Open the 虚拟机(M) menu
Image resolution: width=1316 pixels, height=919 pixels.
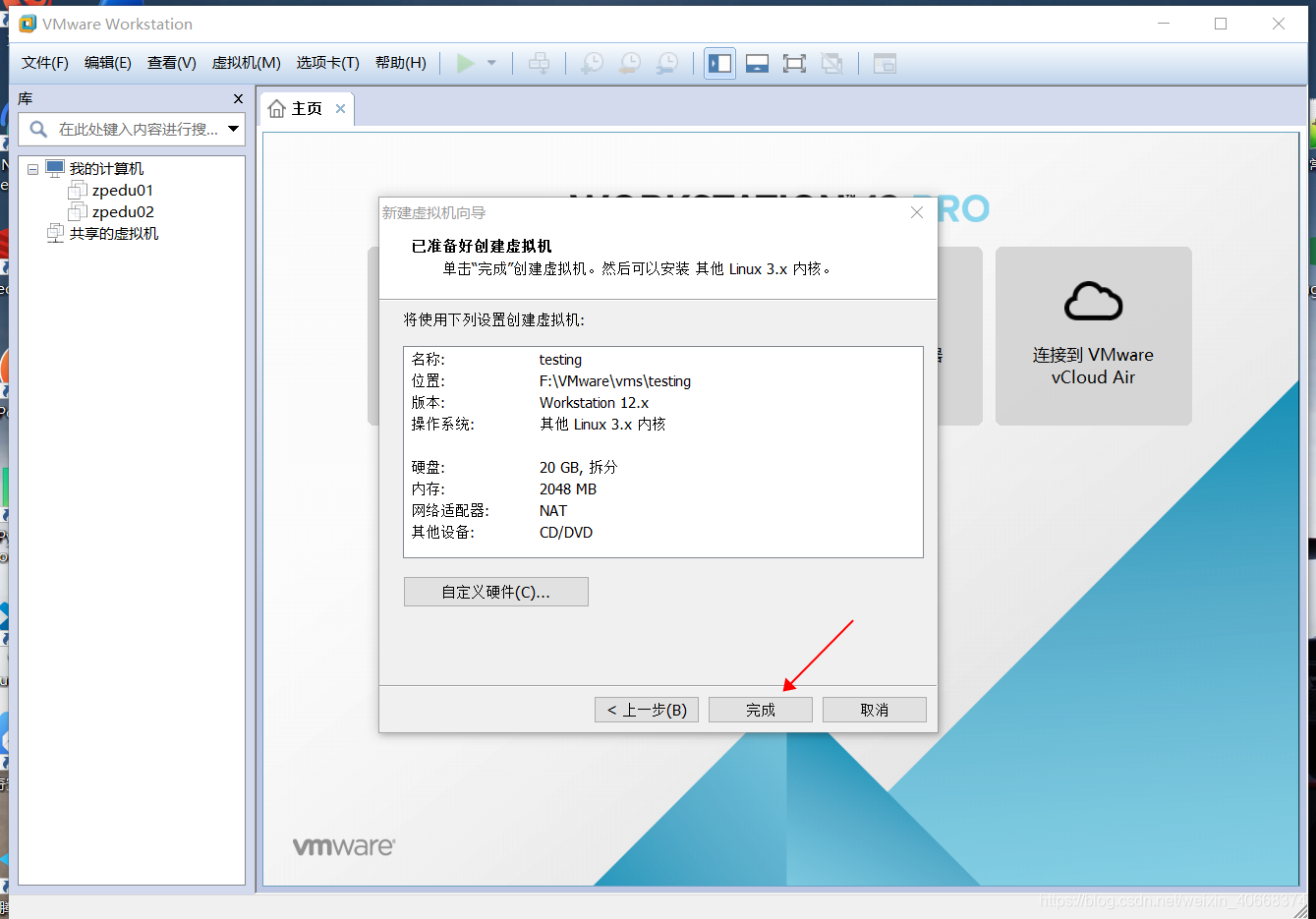click(x=247, y=63)
